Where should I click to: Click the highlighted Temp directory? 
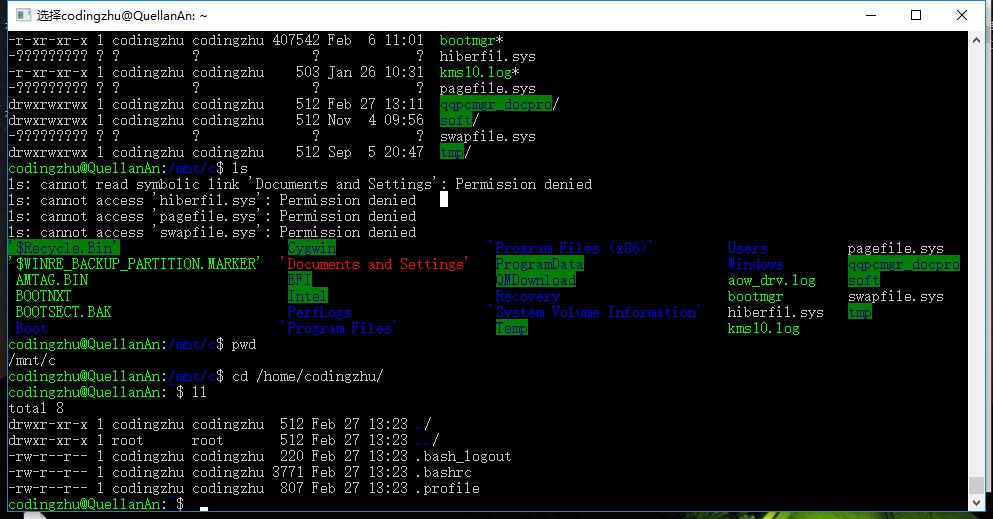point(512,328)
